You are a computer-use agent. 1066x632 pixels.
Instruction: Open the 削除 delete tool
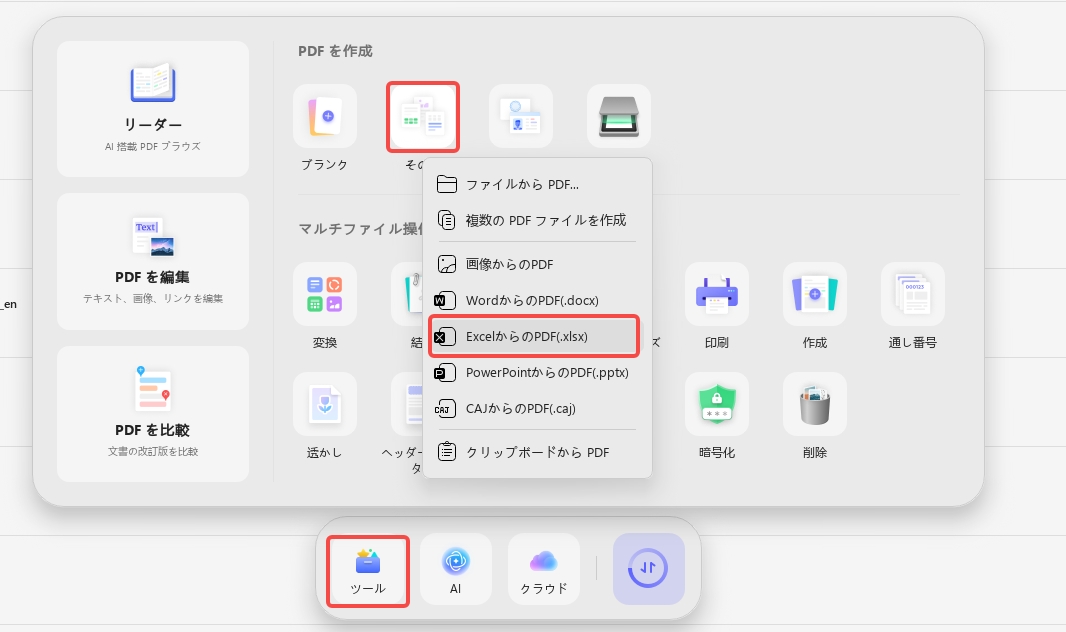(x=814, y=404)
